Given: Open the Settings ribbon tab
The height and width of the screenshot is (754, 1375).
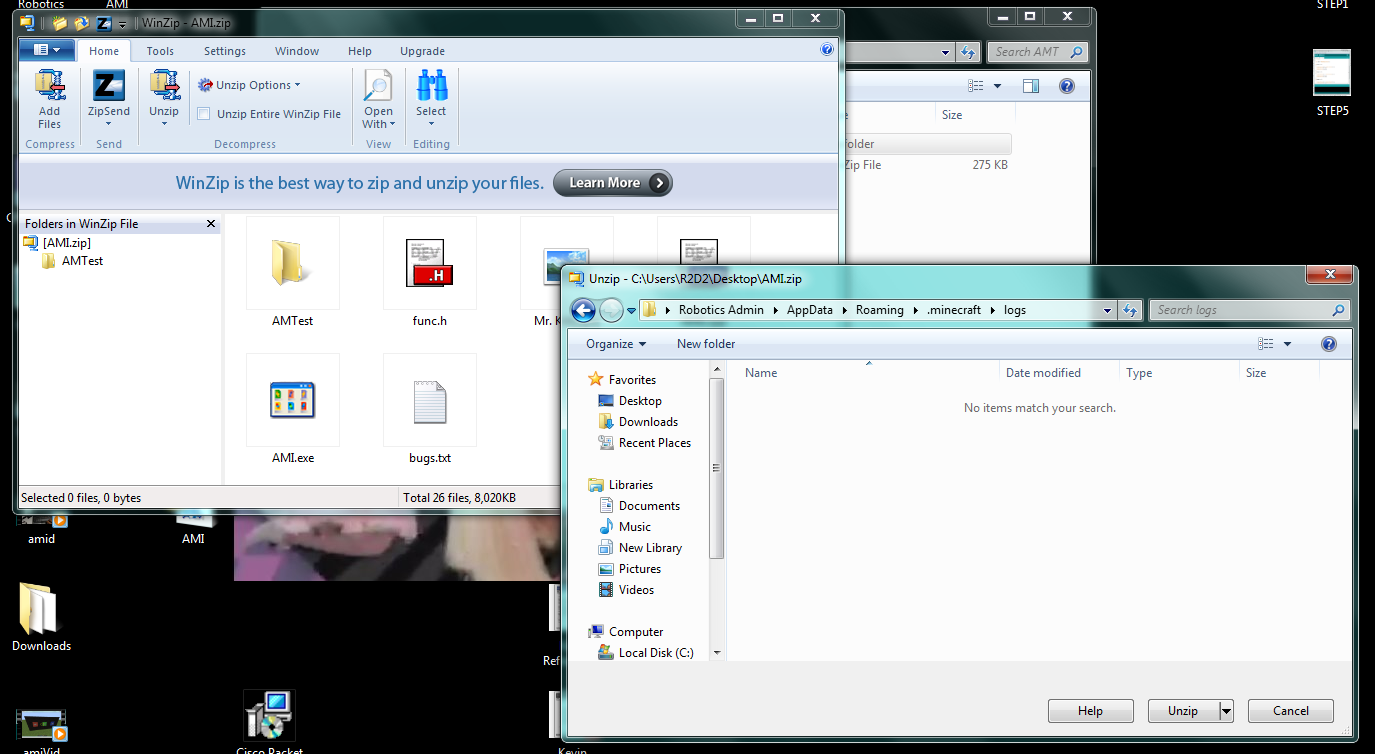Looking at the screenshot, I should pyautogui.click(x=225, y=51).
